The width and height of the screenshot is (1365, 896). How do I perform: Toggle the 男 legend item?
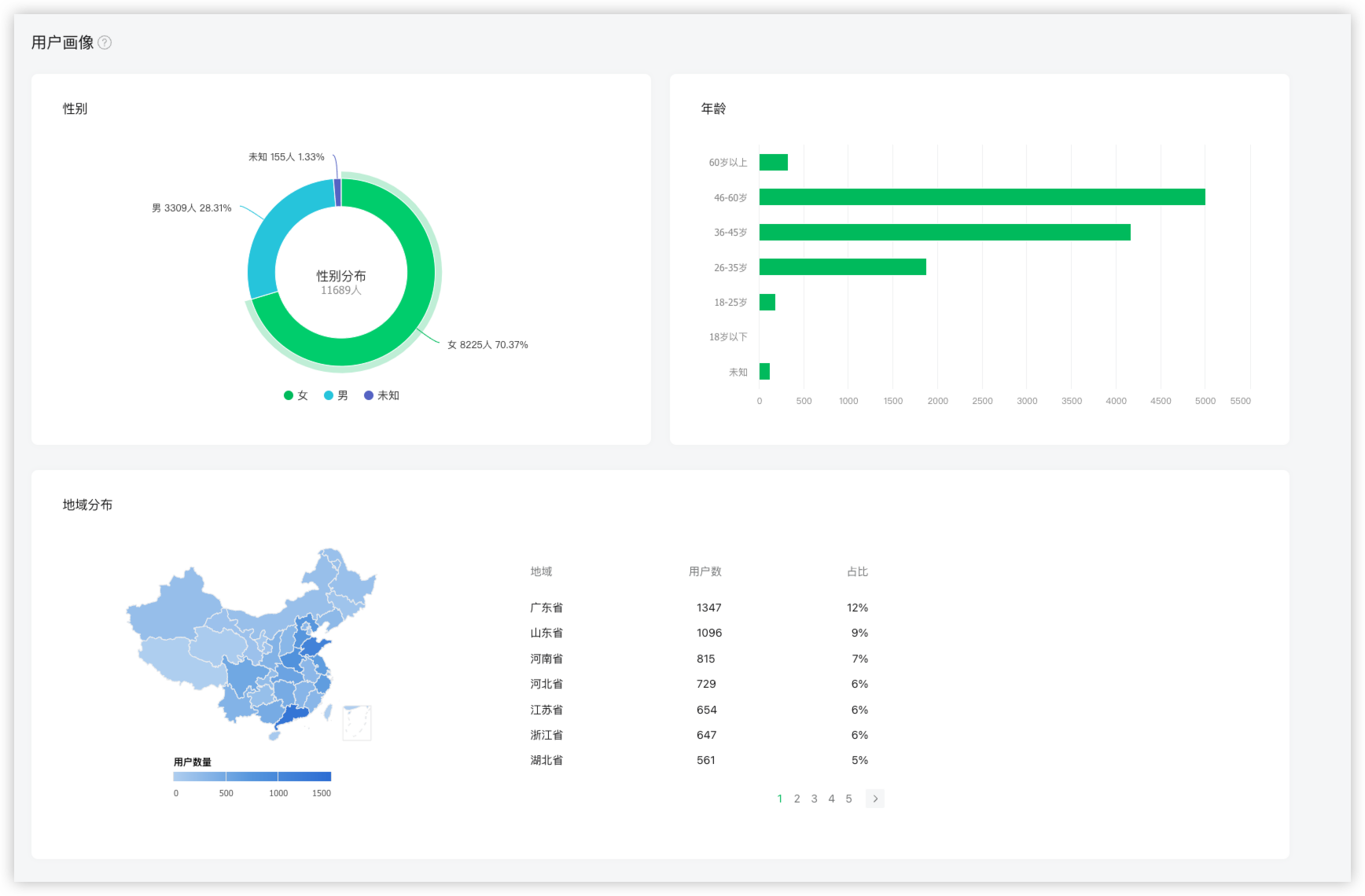(x=336, y=395)
